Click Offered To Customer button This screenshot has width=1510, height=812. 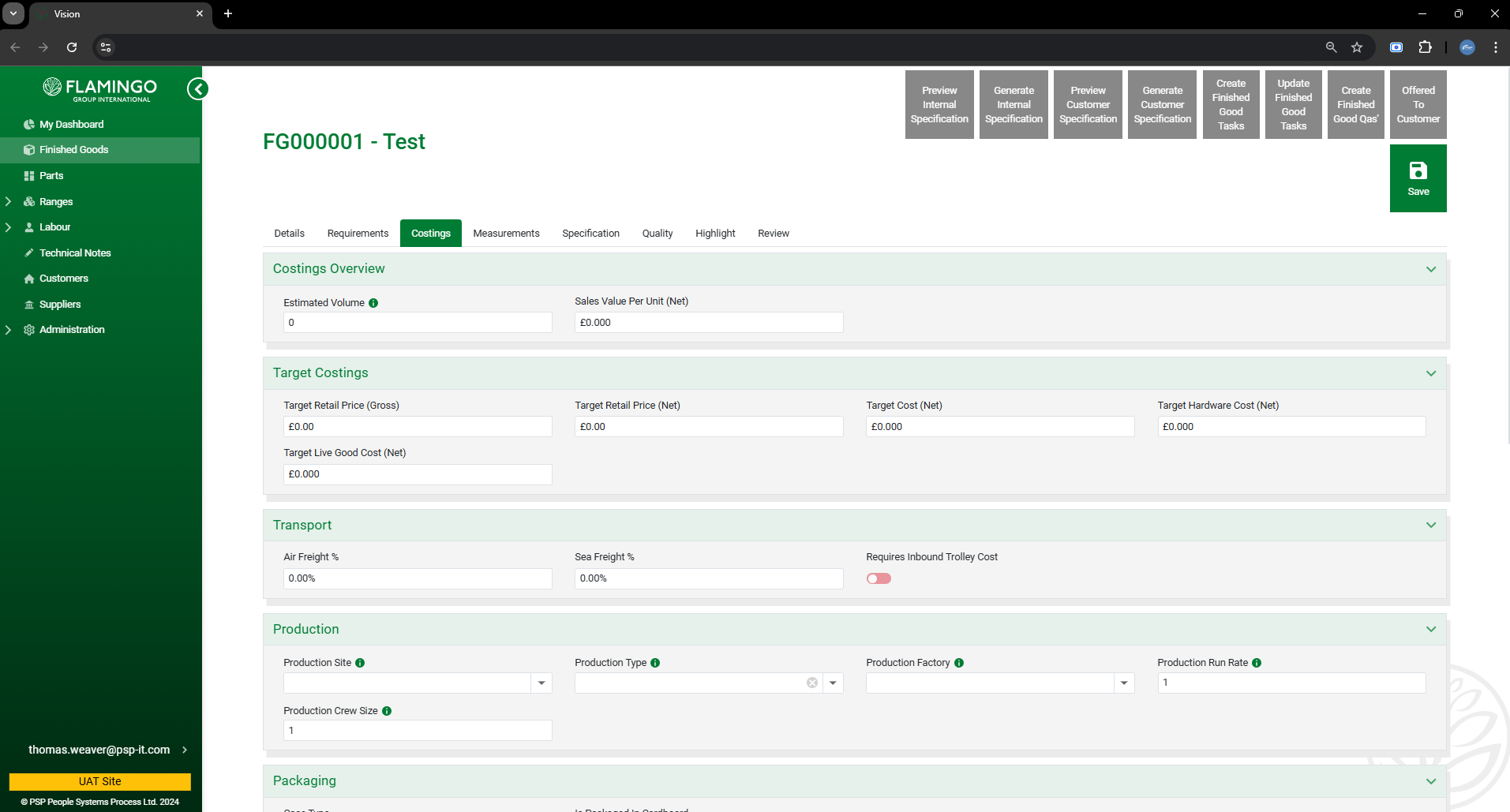coord(1418,105)
